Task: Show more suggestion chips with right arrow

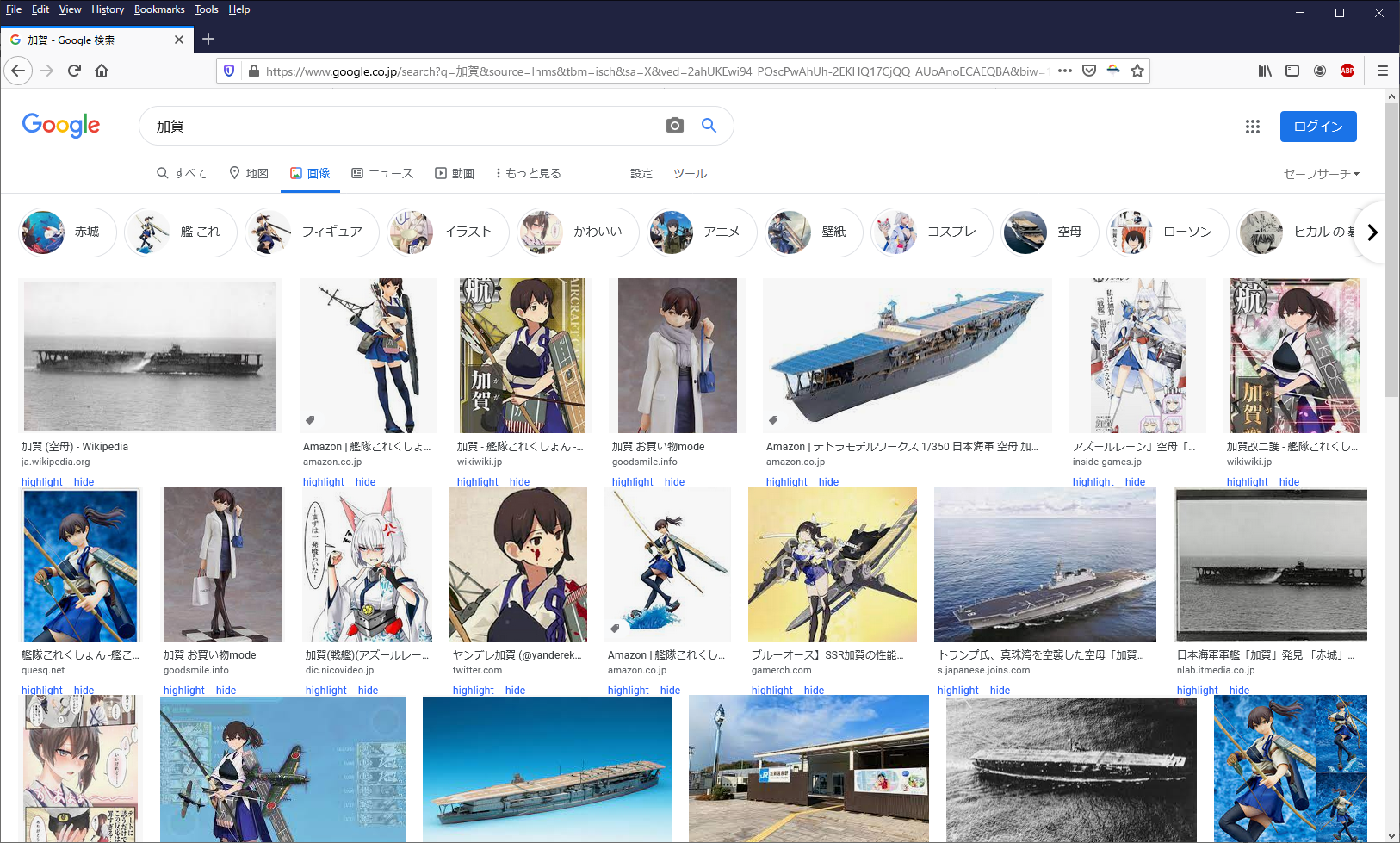Action: tap(1372, 232)
